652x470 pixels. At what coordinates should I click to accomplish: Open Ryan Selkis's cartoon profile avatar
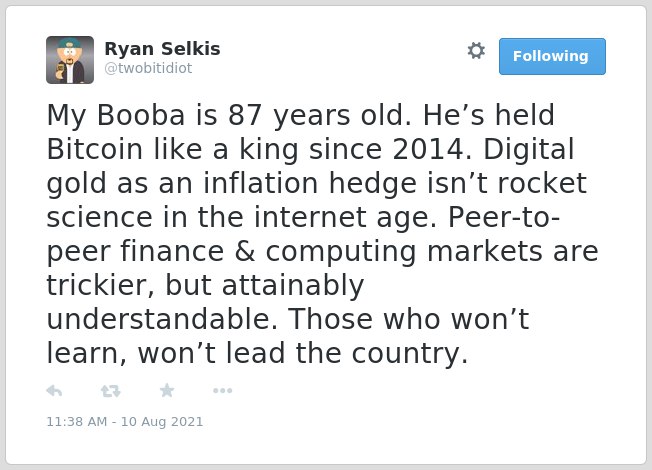point(70,60)
